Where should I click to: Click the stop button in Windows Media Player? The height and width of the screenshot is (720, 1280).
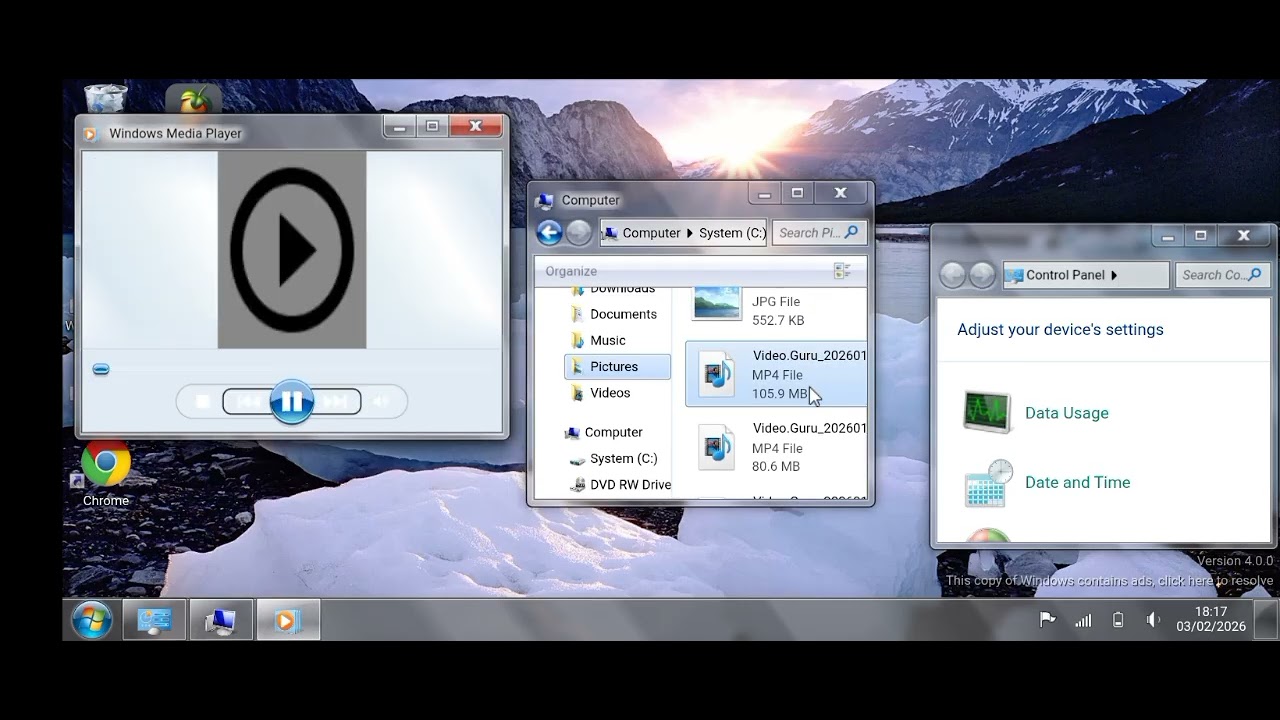tap(202, 401)
